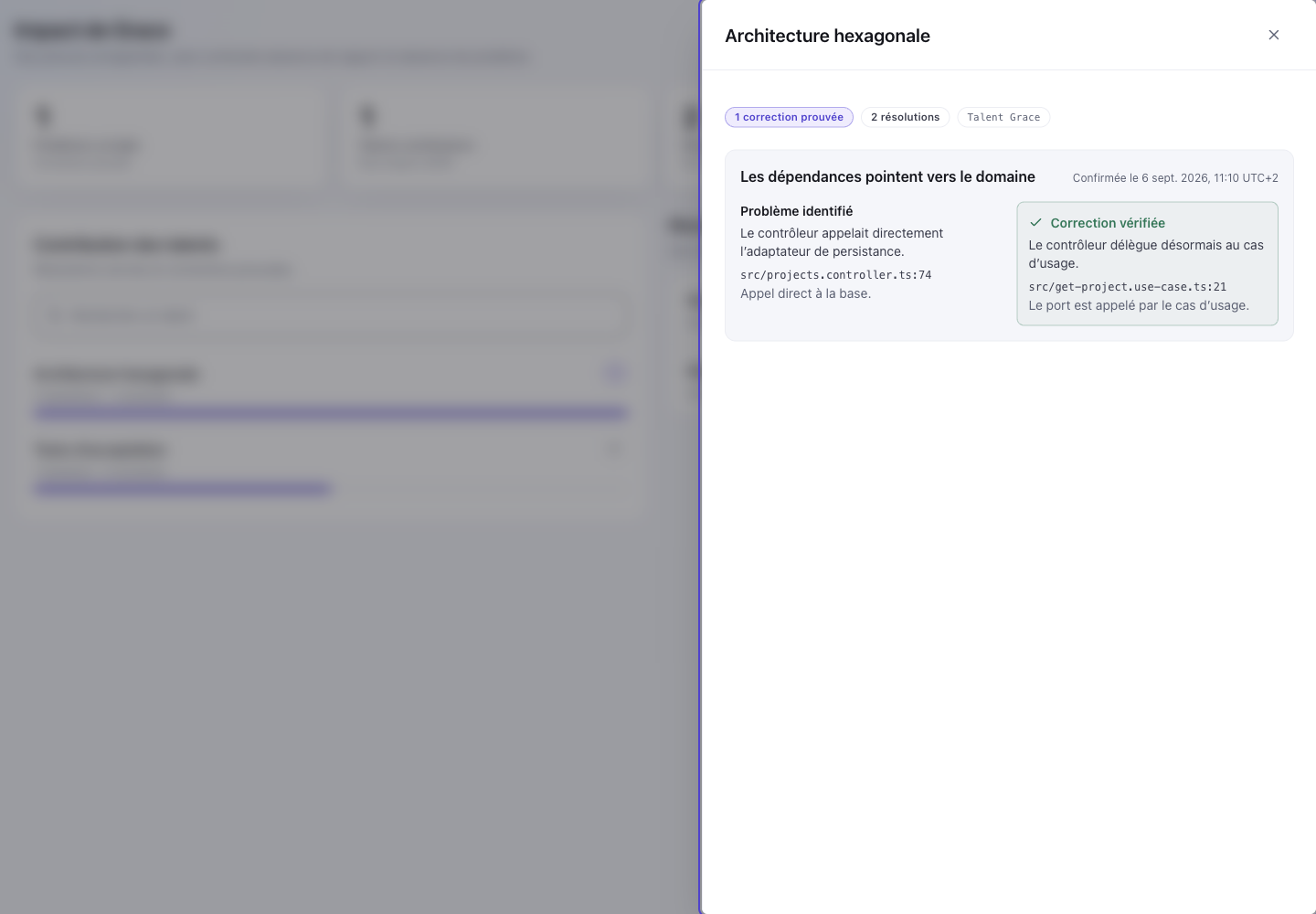This screenshot has width=1316, height=914.
Task: Click the 'Appel direct à la base.' note
Action: click(x=805, y=293)
